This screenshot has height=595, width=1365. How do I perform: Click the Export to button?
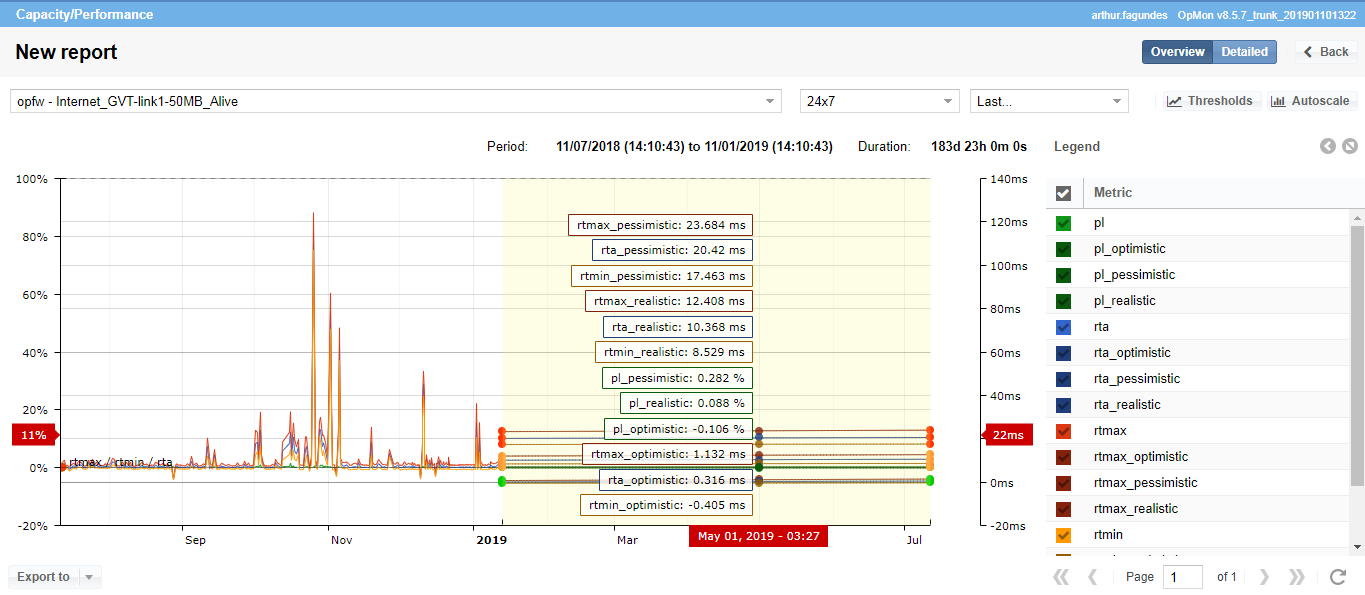[x=43, y=577]
